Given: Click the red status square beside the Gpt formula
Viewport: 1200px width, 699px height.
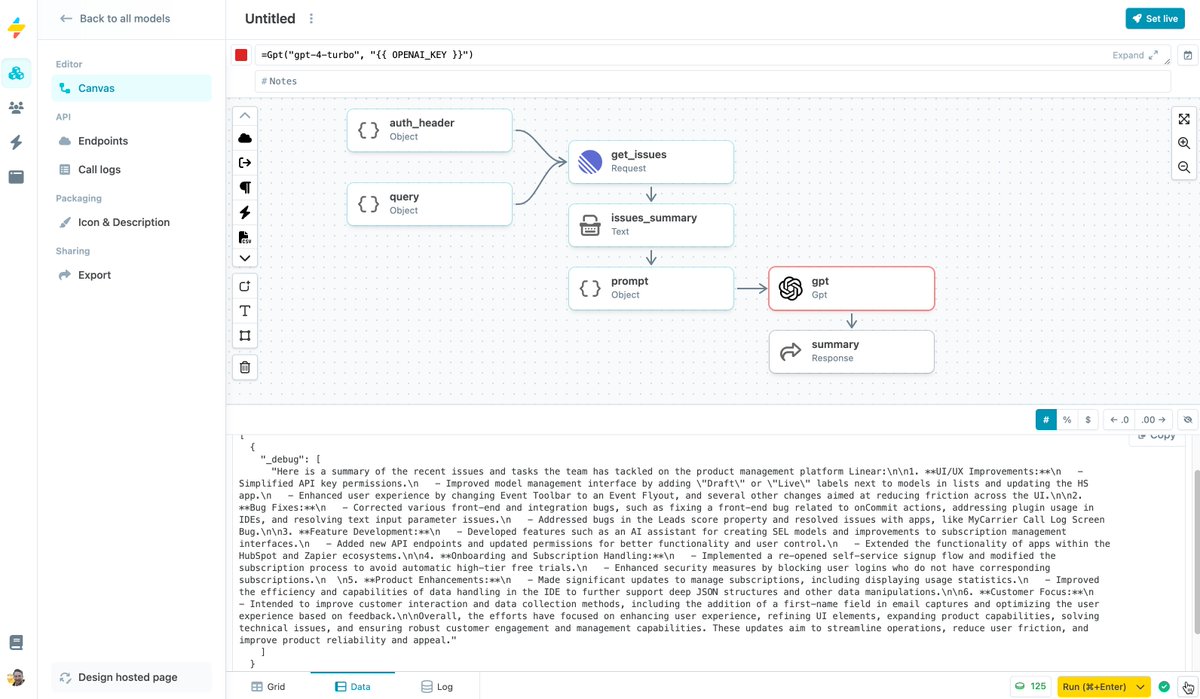Looking at the screenshot, I should click(240, 55).
